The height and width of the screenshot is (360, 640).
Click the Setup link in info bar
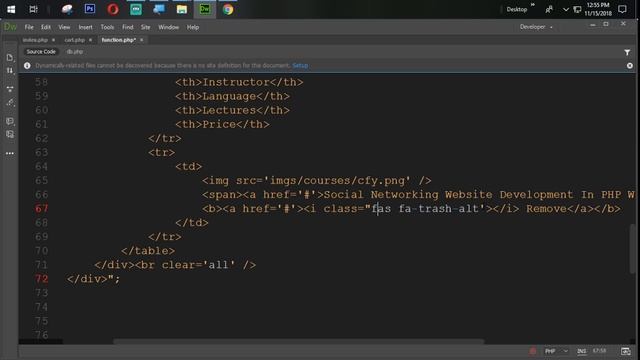point(300,65)
